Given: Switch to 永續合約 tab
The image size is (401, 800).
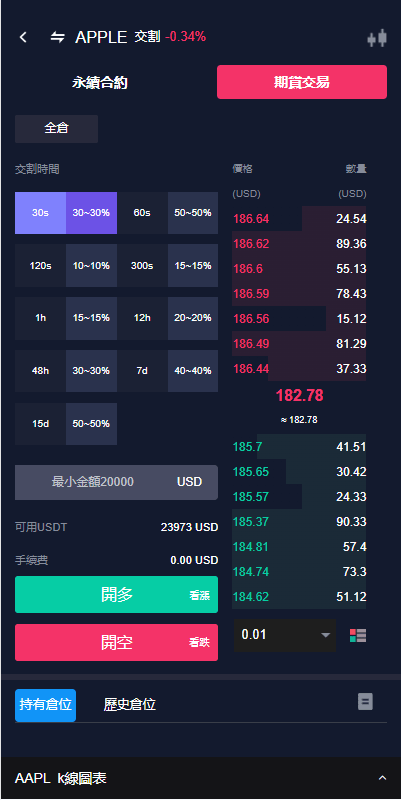Looking at the screenshot, I should point(99,82).
